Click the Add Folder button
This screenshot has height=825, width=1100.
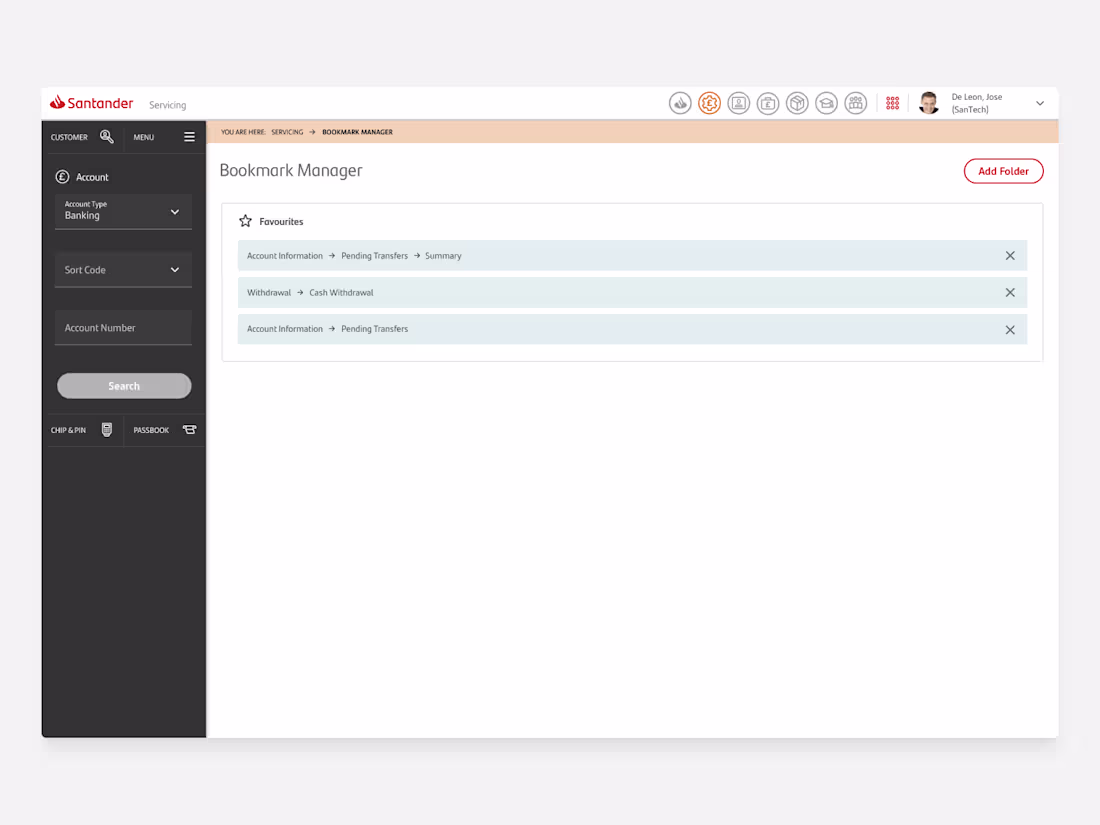click(x=1003, y=170)
